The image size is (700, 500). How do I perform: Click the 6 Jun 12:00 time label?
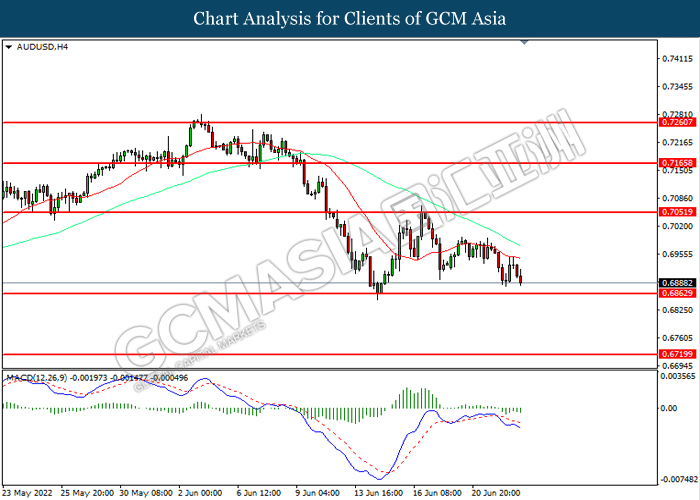coord(259,493)
